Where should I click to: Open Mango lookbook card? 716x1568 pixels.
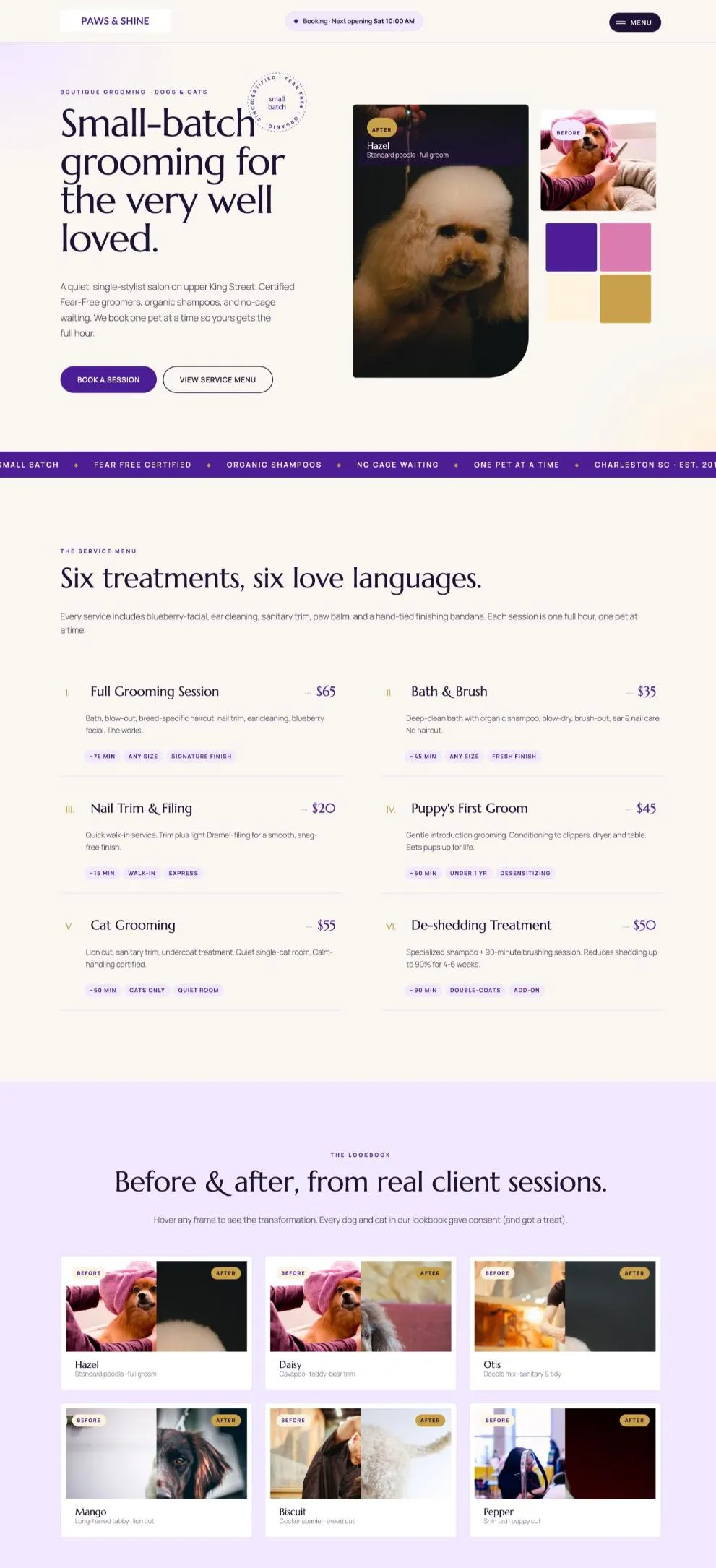[x=156, y=1470]
